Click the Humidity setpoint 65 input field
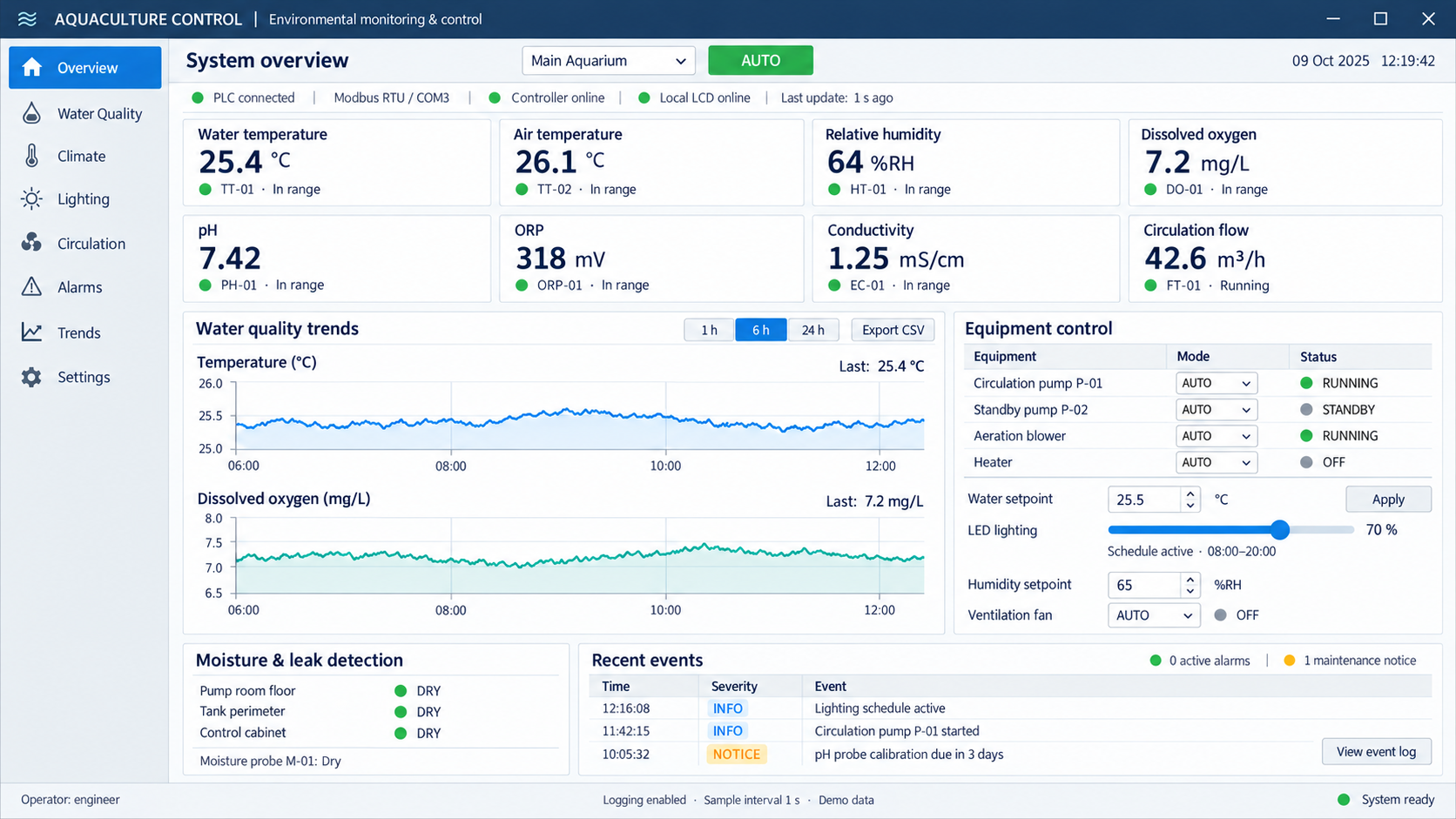Viewport: 1456px width, 819px height. 1144,585
